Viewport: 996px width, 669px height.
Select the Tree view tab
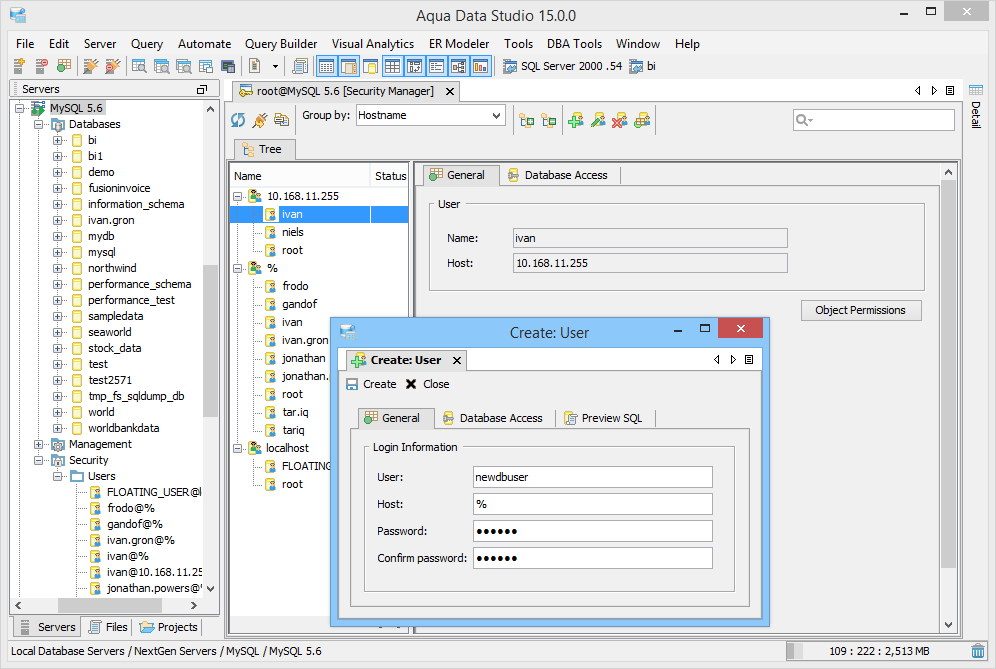coord(264,149)
